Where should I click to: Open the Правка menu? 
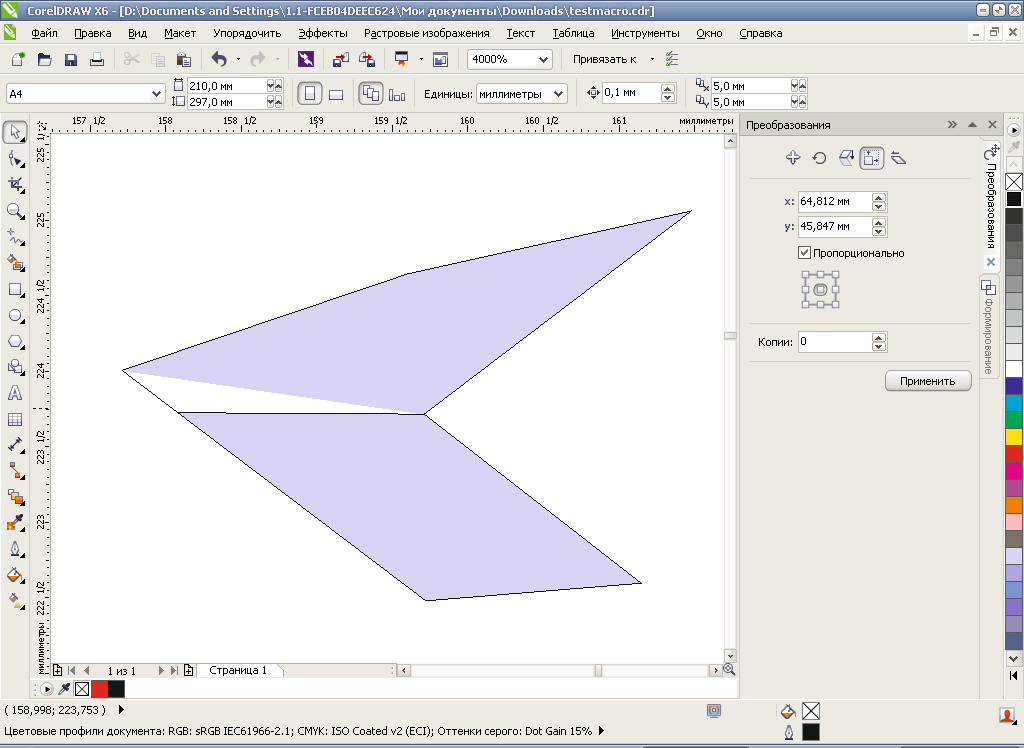93,33
